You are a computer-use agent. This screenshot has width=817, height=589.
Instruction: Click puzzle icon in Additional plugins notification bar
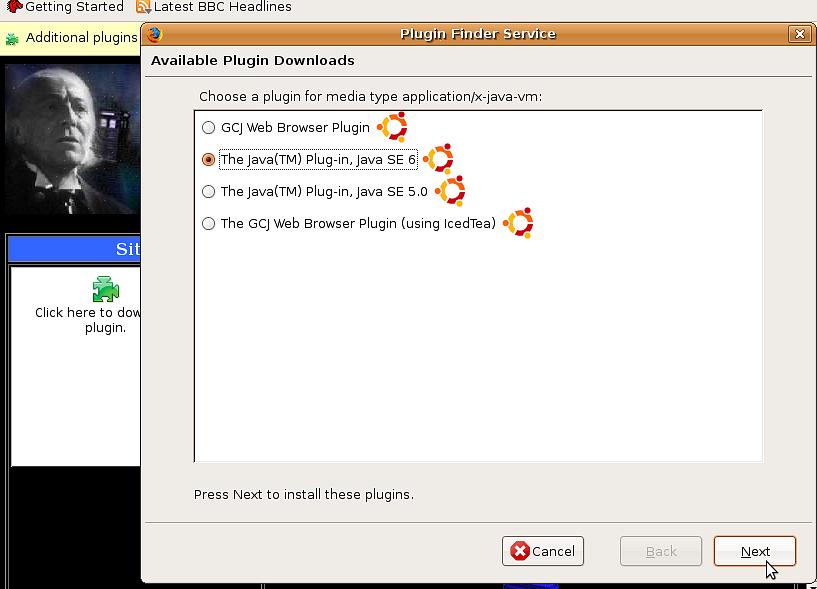click(x=12, y=39)
